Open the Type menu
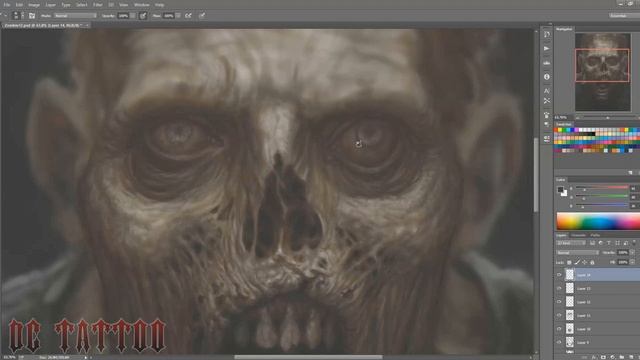The height and width of the screenshot is (360, 640). pos(66,5)
